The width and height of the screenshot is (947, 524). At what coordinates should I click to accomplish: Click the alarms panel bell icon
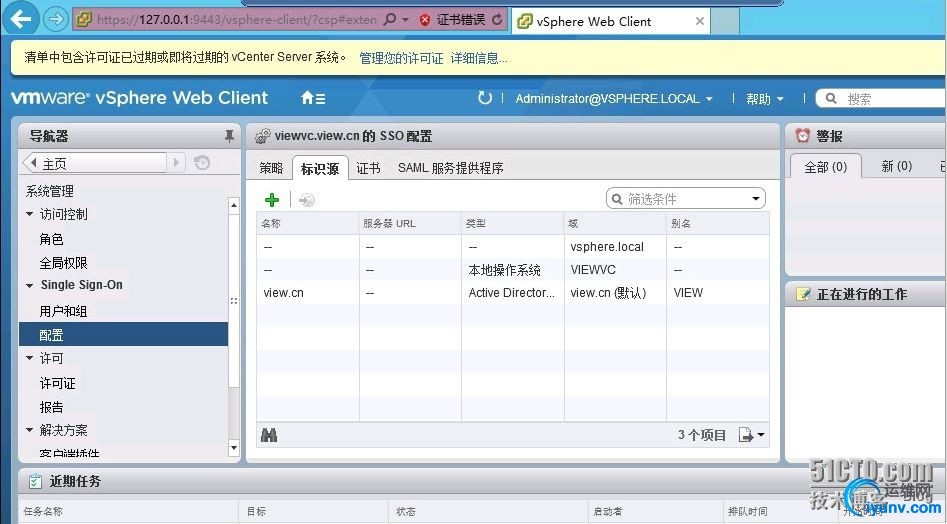click(x=802, y=136)
